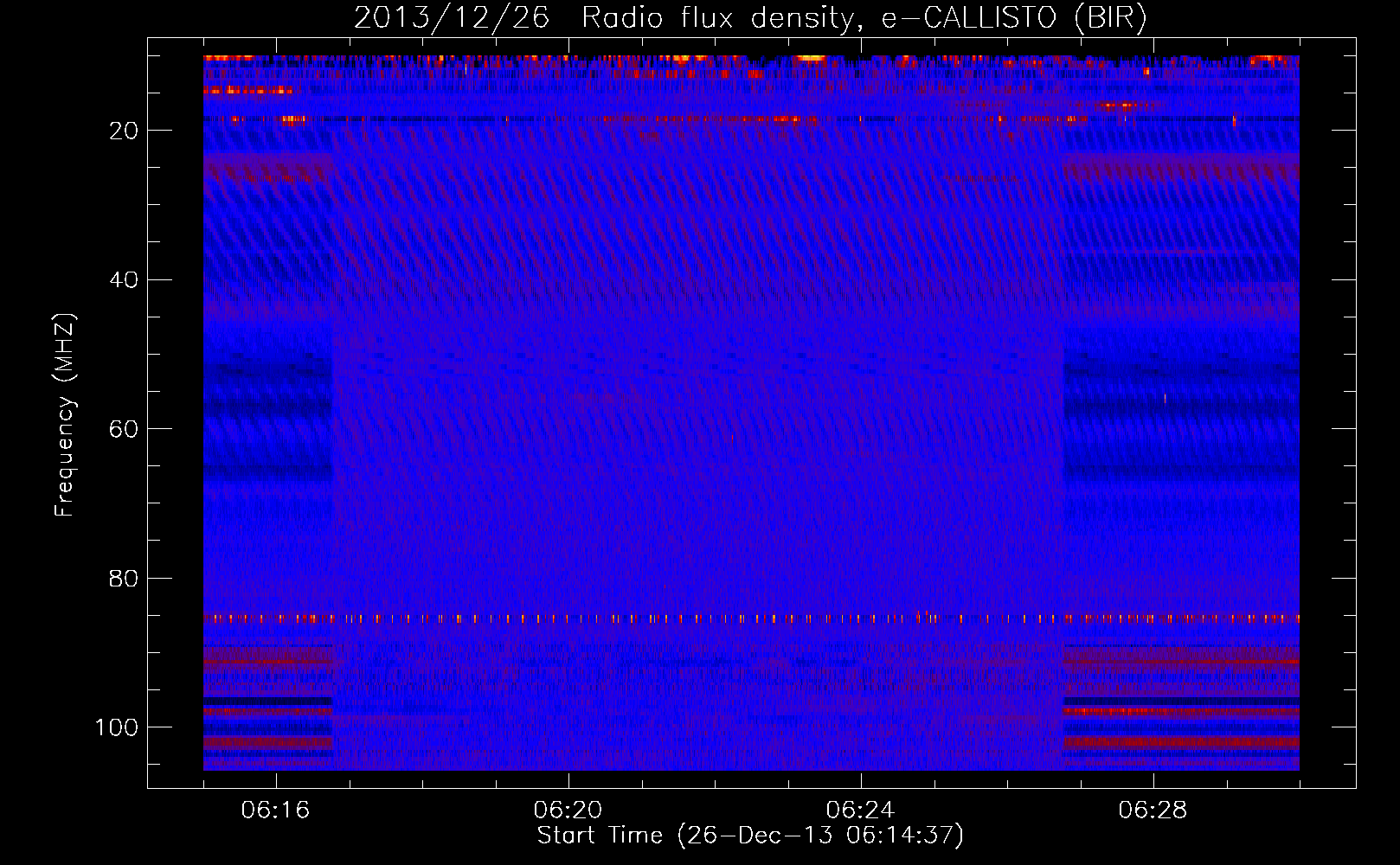Select the "06:24" time tick label
This screenshot has height=865, width=1400.
click(x=861, y=811)
